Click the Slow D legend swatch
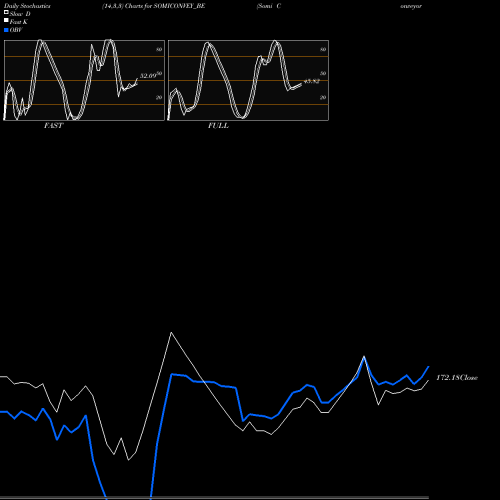The width and height of the screenshot is (500, 500). tap(6, 12)
